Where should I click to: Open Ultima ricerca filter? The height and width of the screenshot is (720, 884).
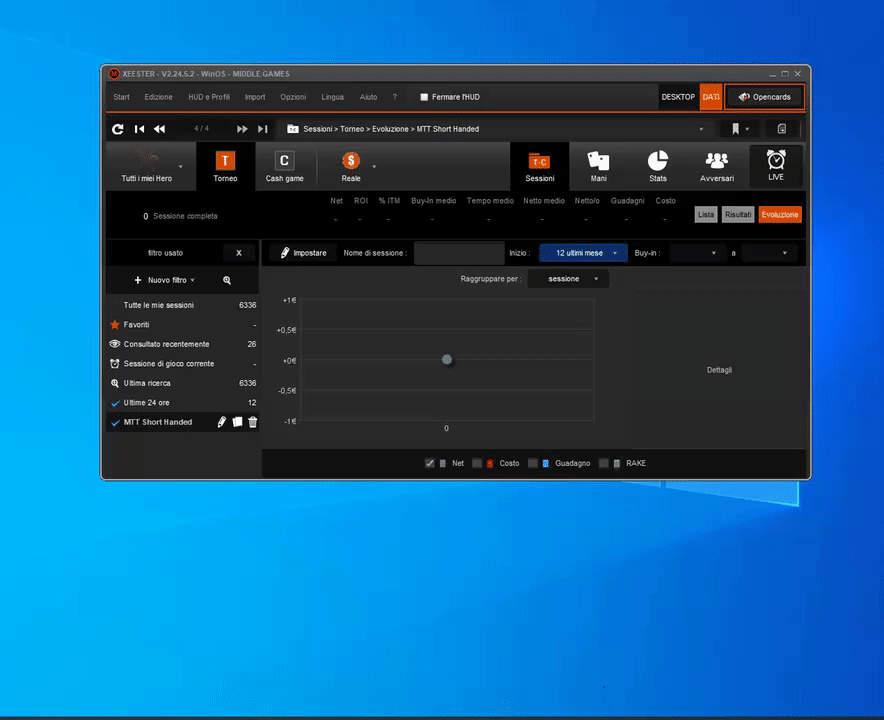pyautogui.click(x=183, y=383)
